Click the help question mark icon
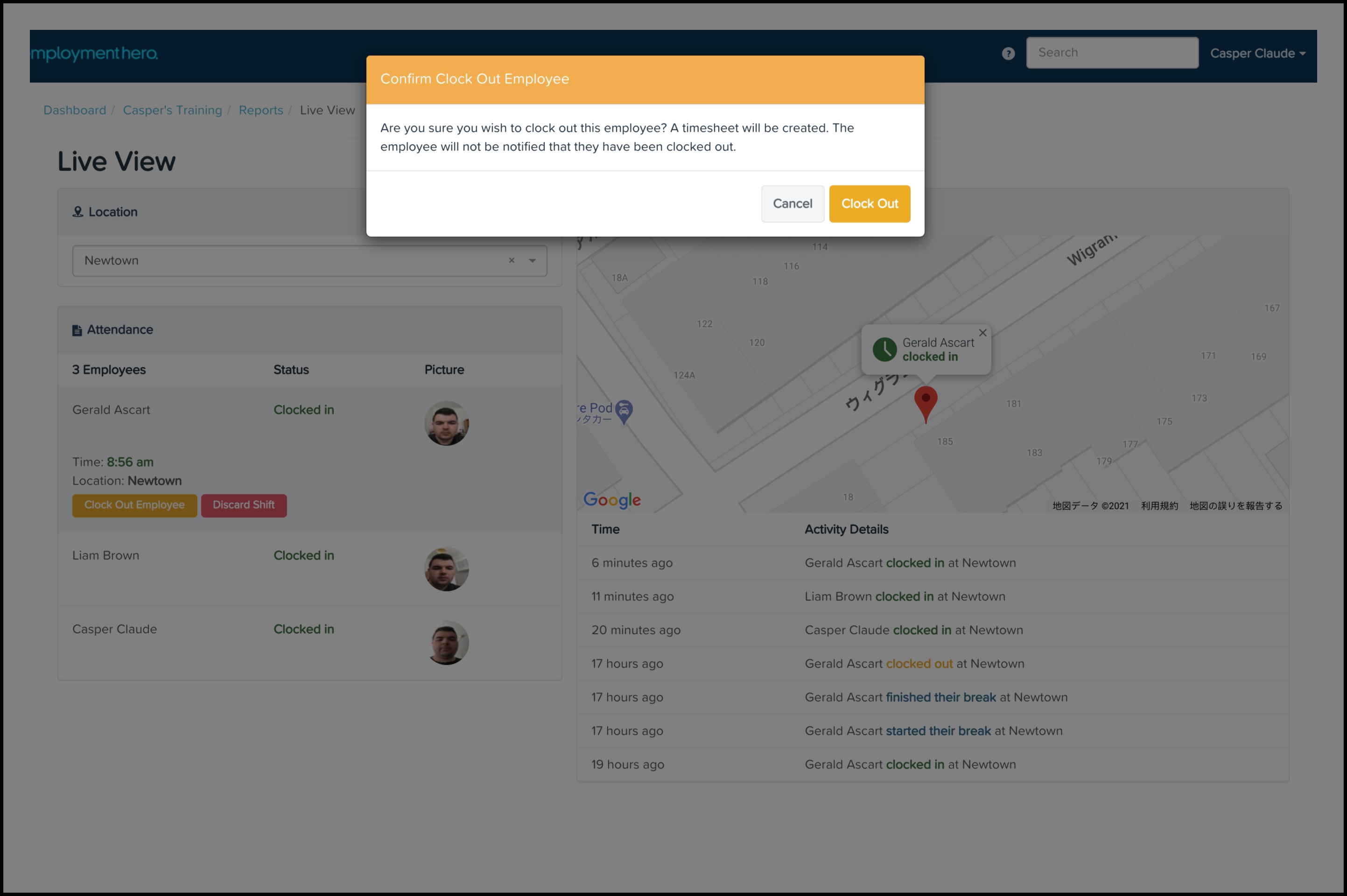 [1008, 53]
